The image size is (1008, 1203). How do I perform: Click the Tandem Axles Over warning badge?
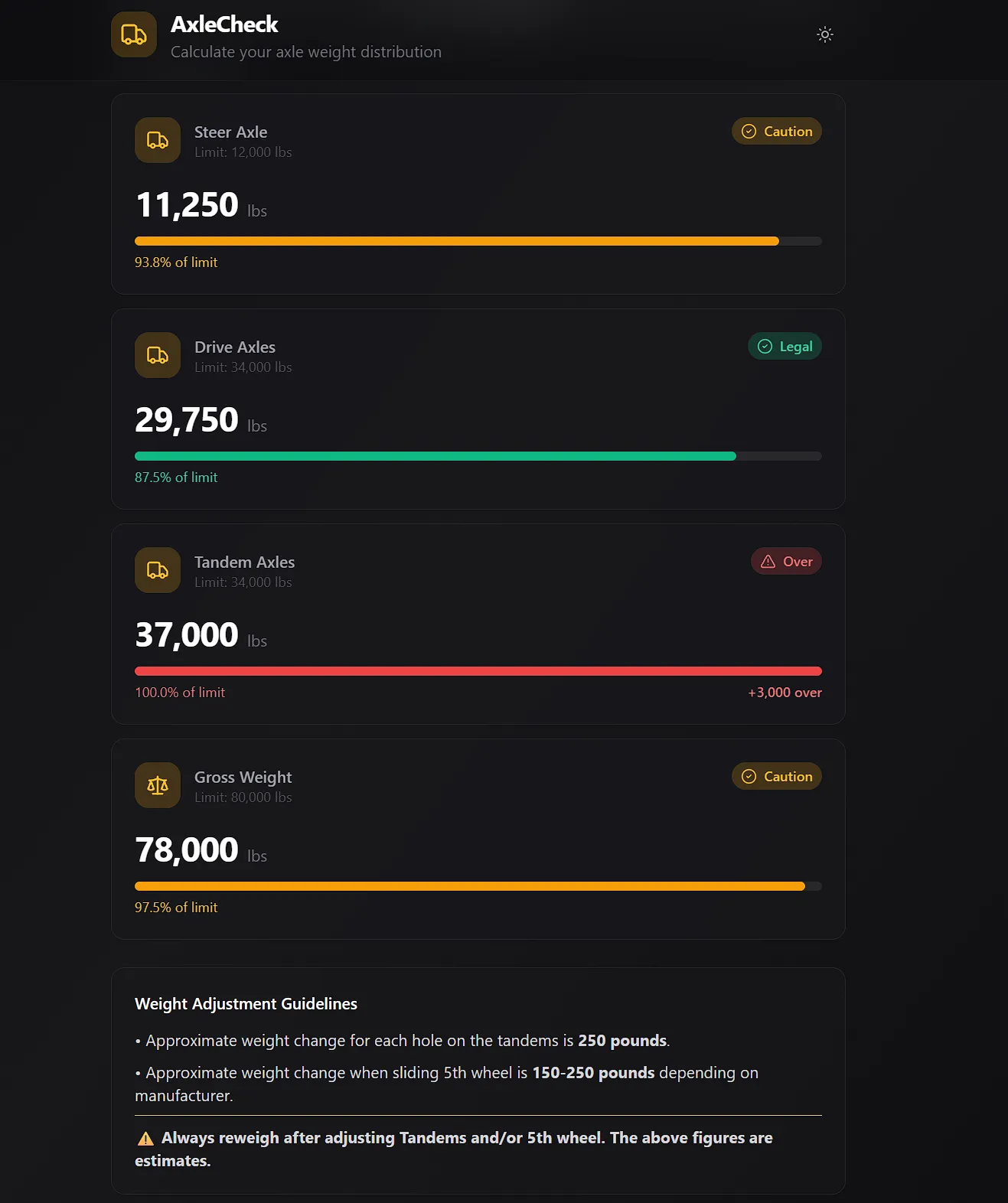(786, 562)
